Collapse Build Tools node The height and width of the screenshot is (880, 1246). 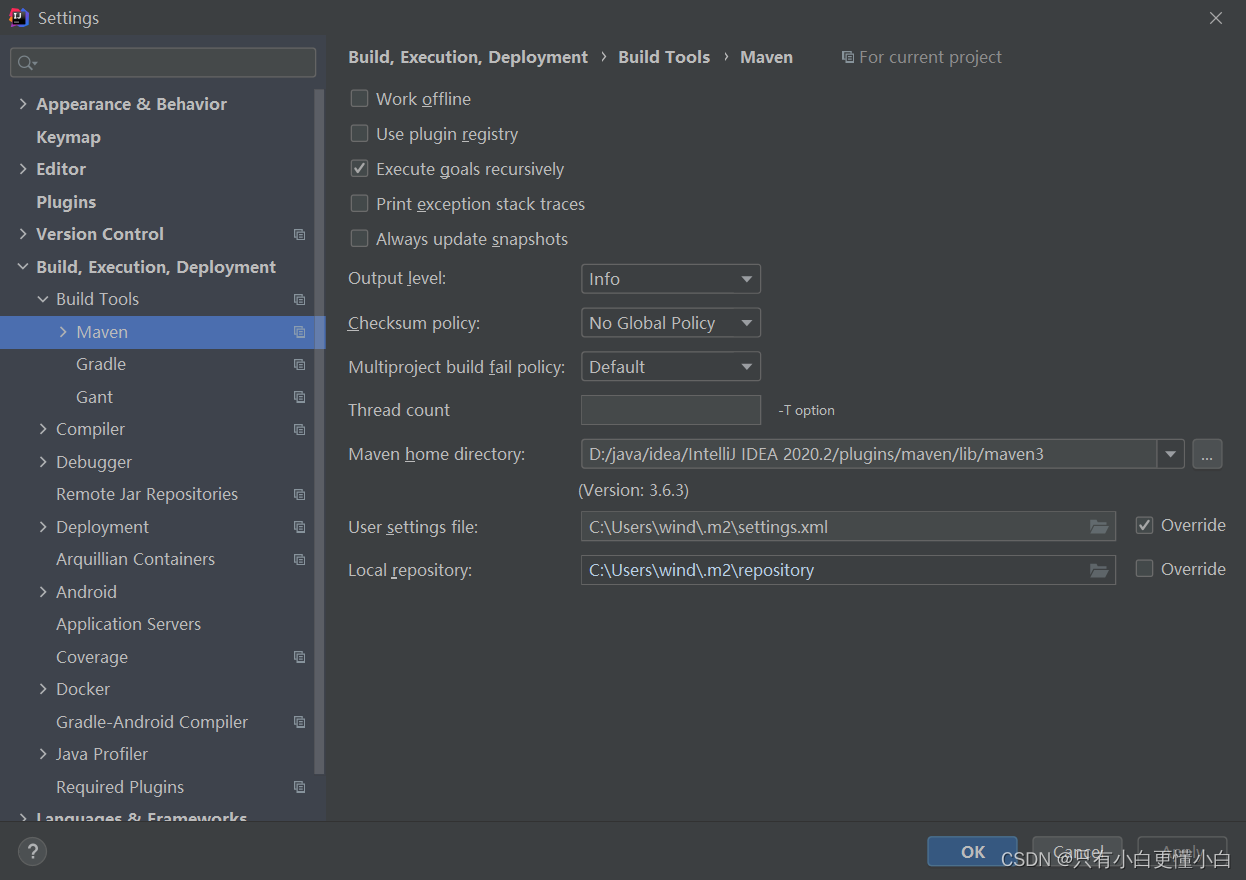pos(43,299)
